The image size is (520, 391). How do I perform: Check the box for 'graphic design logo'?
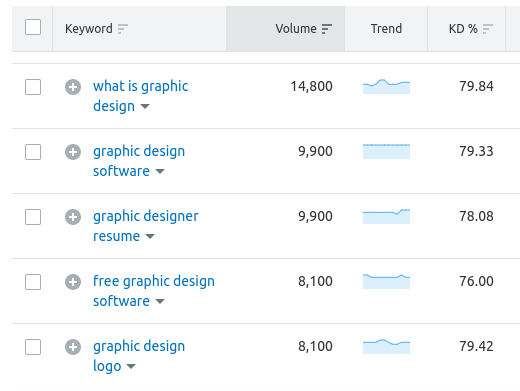coord(33,347)
